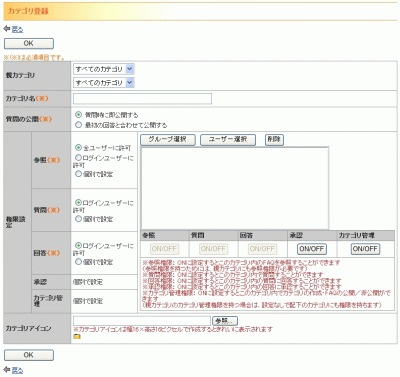Select ログインユーザーに許可 for 回答
Screen dimensions: 400x377
click(78, 246)
